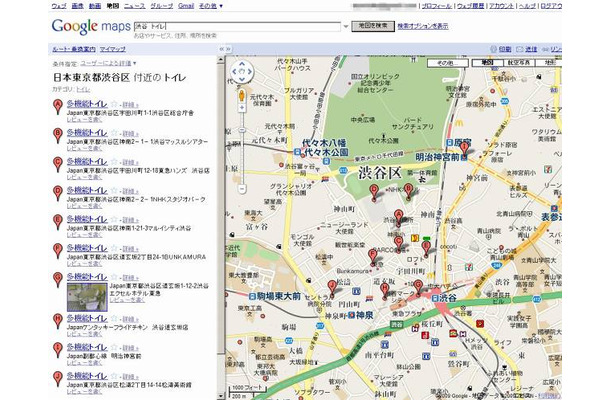Star result H 多機能トイレ
This screenshot has width=610, height=400.
pos(114,318)
